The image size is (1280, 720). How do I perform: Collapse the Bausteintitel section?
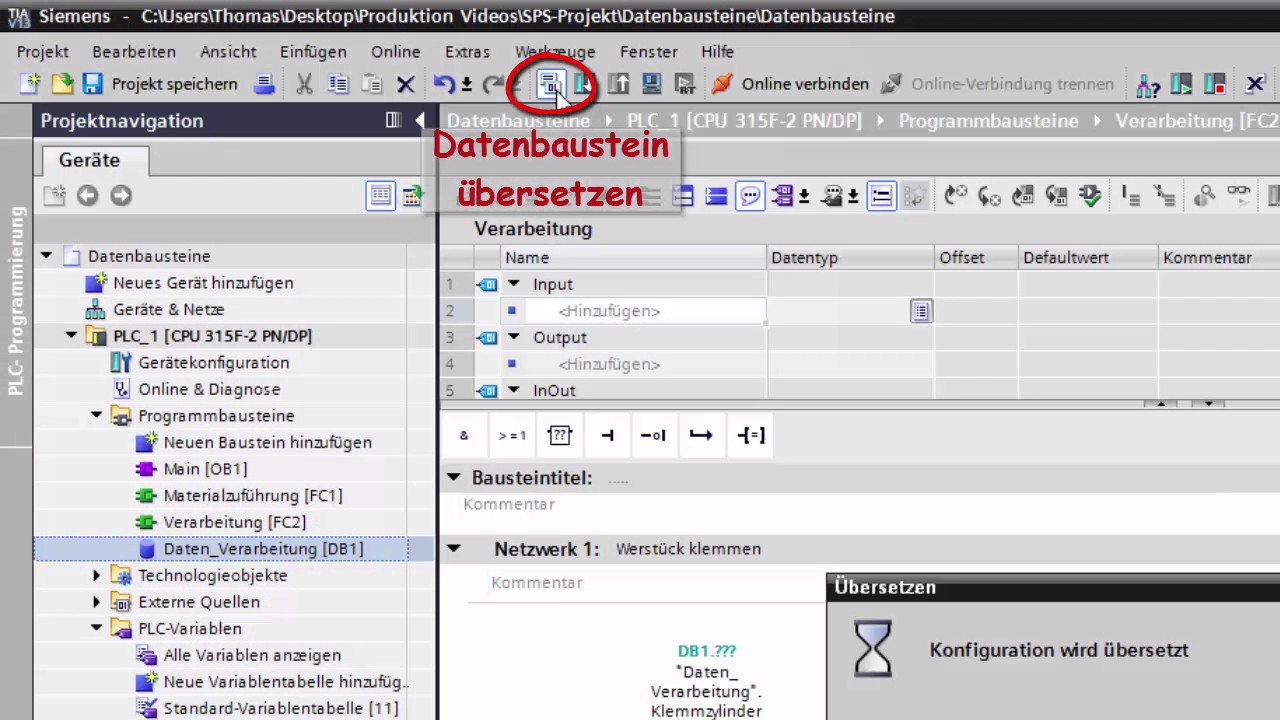click(x=454, y=478)
